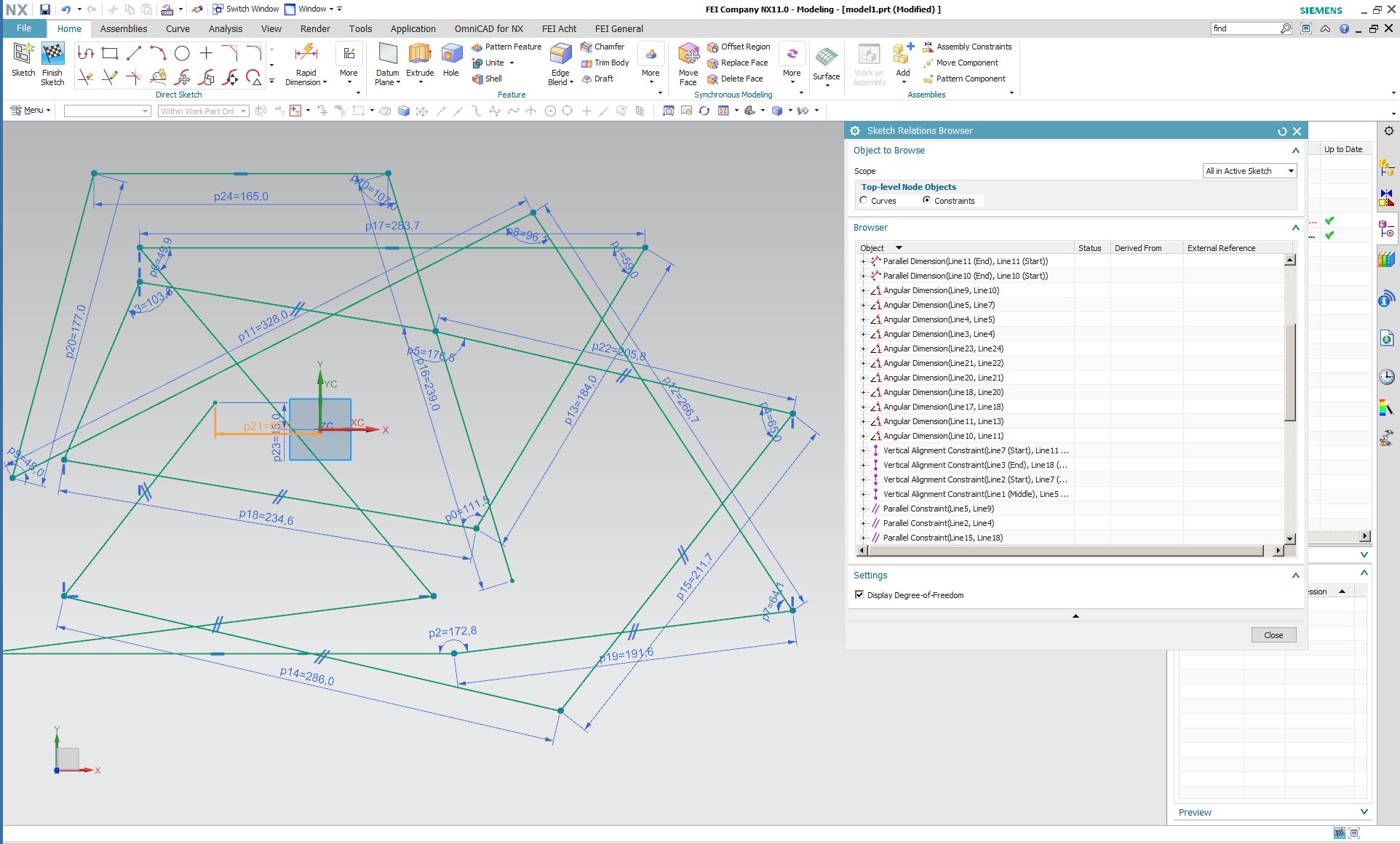This screenshot has width=1400, height=844.
Task: Expand the Preview panel section
Action: (1364, 812)
